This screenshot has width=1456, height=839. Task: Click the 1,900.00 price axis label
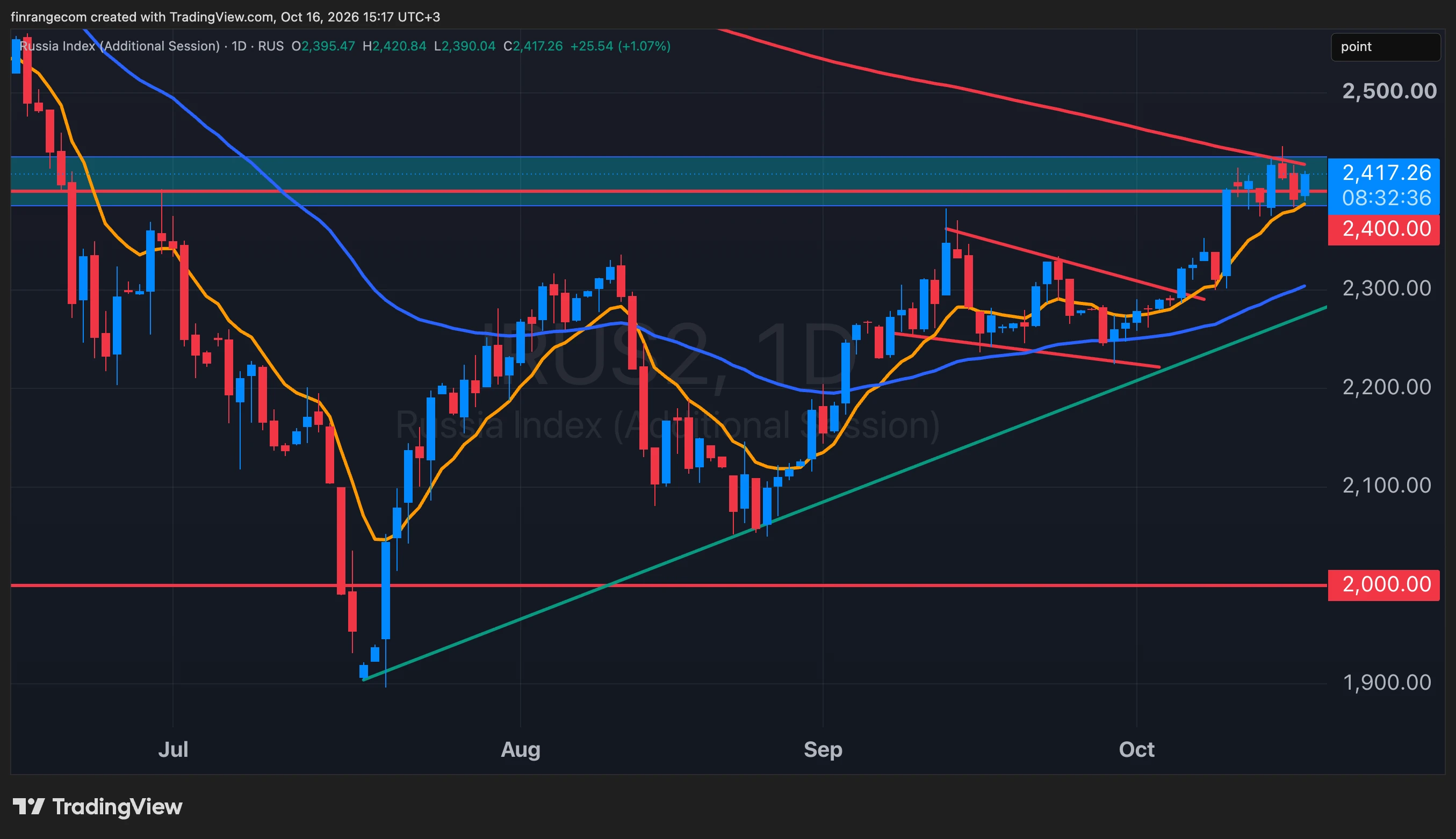click(x=1386, y=682)
